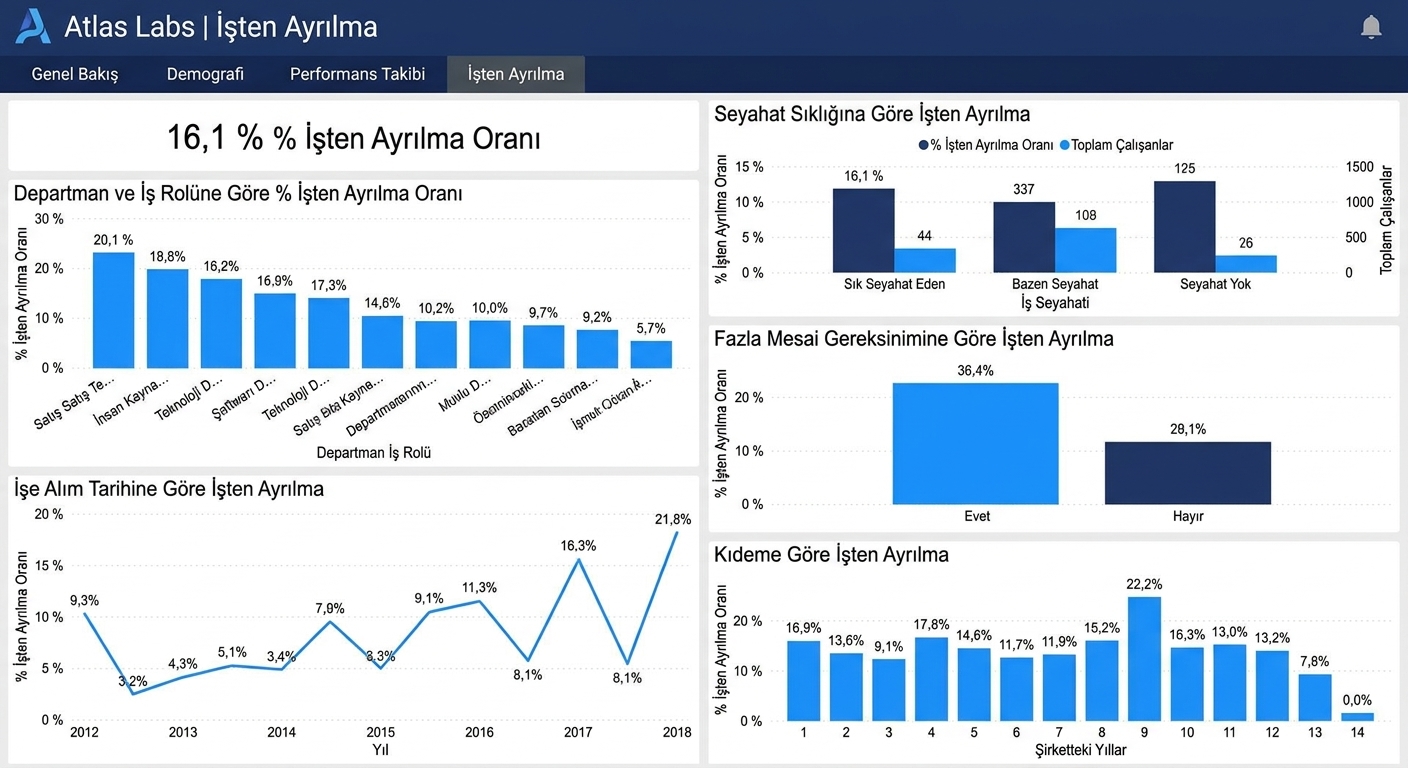Click the 'Atlas Labs | İşten Ayrılma' header title
1408x768 pixels.
tap(221, 27)
